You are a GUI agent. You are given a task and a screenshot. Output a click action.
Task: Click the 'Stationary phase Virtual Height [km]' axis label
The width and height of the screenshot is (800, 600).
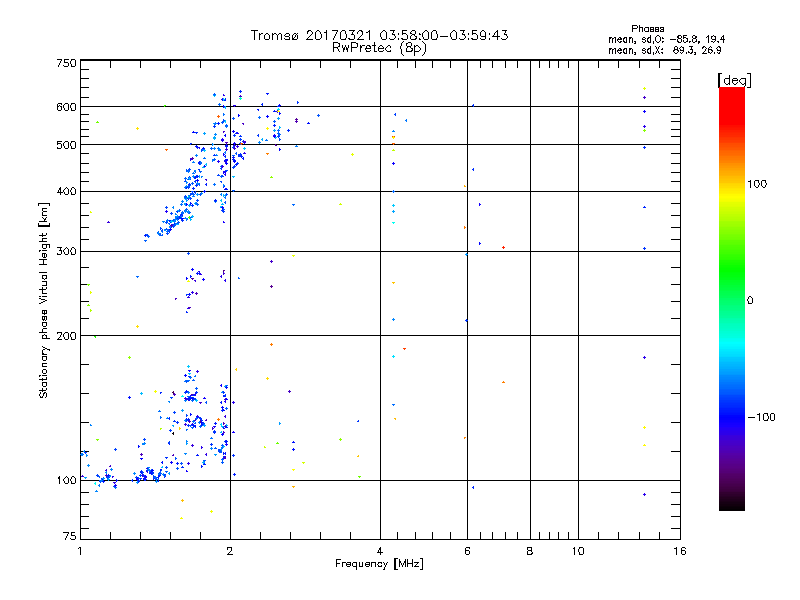point(44,301)
